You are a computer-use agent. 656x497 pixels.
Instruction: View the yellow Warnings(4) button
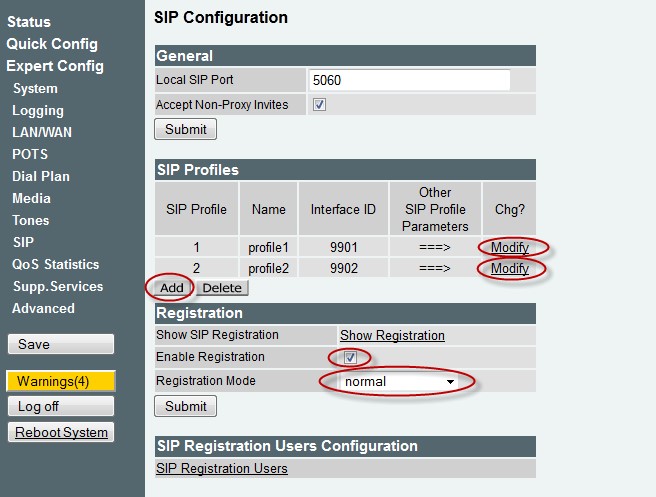(61, 381)
